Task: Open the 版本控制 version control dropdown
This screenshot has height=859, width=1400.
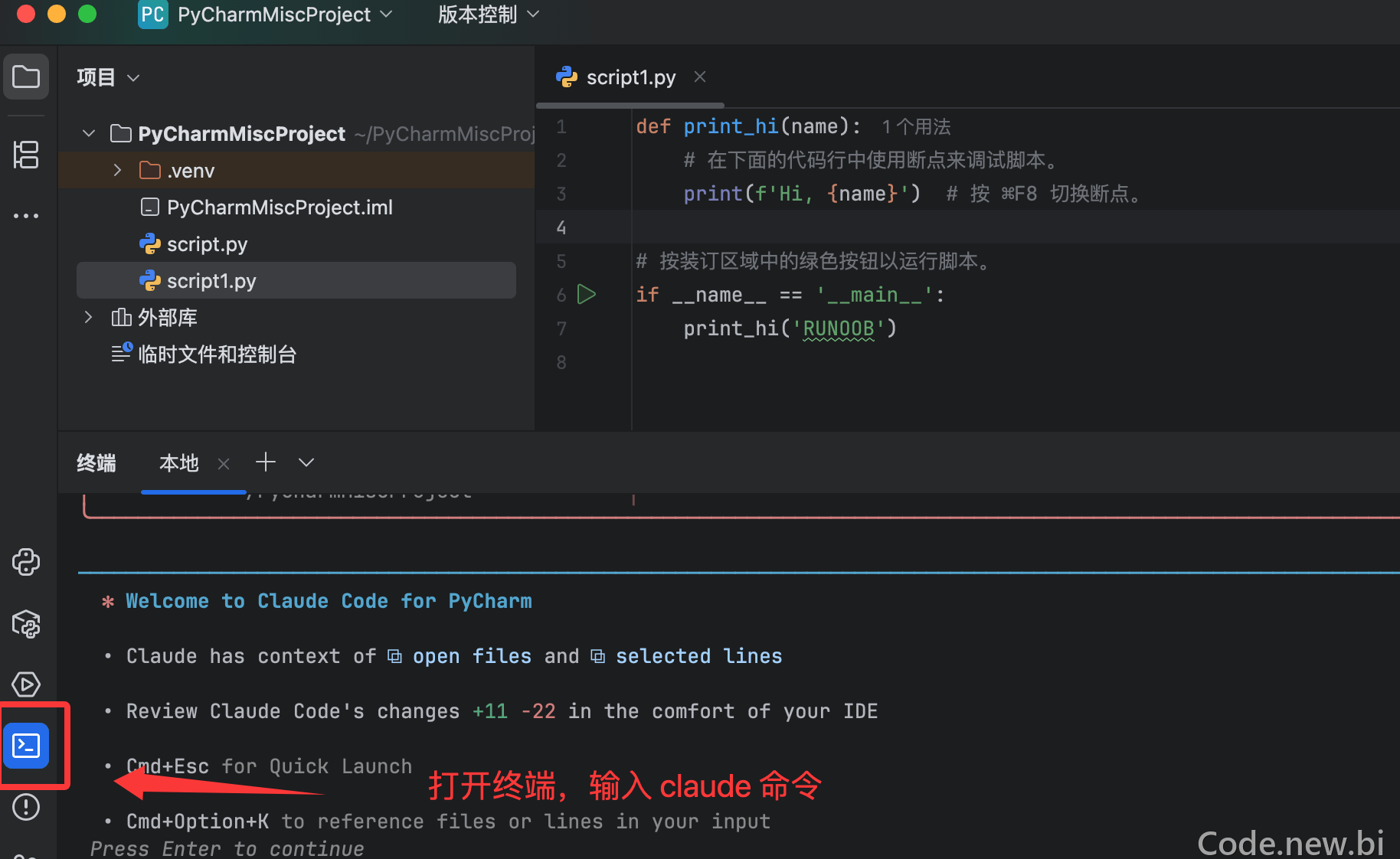Action: [489, 15]
